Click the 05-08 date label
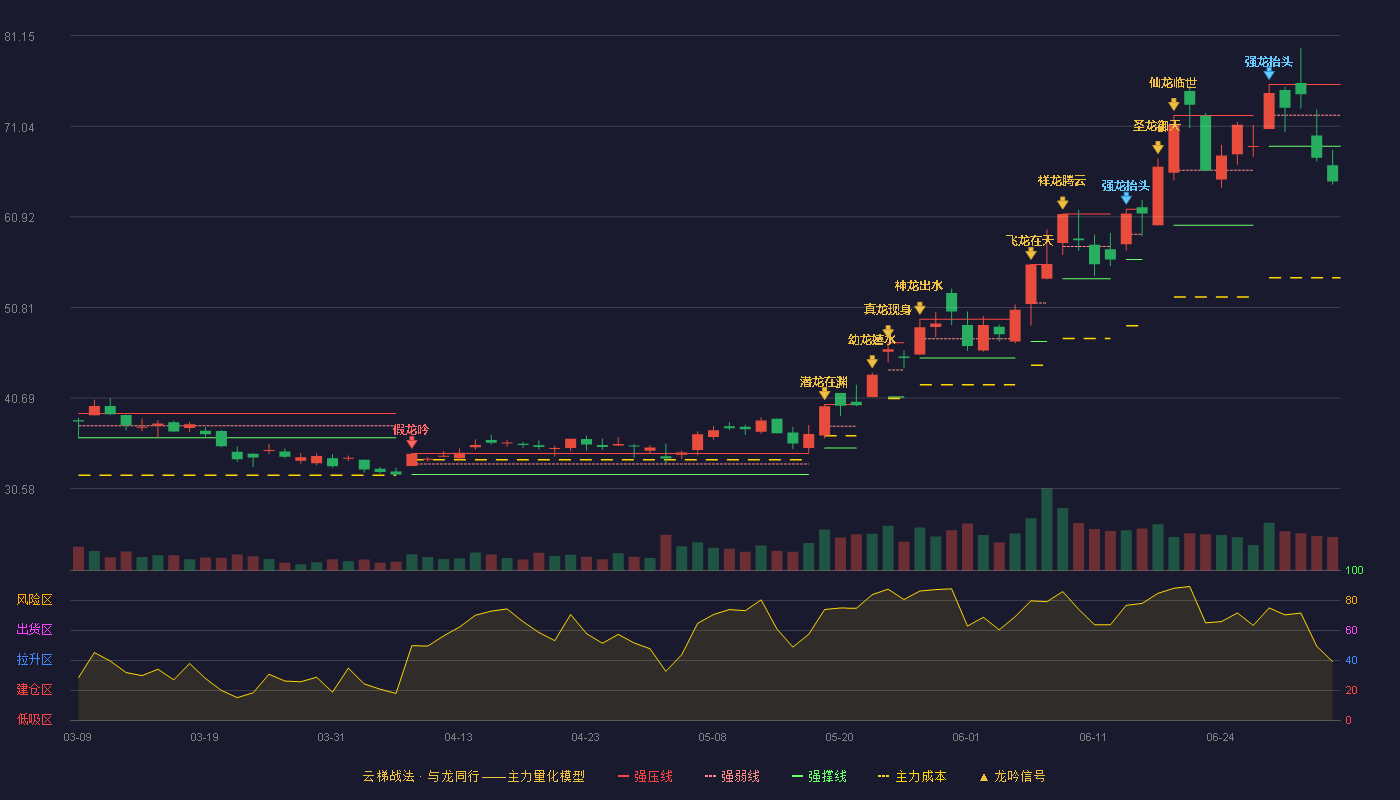Viewport: 1400px width, 800px height. tap(712, 737)
